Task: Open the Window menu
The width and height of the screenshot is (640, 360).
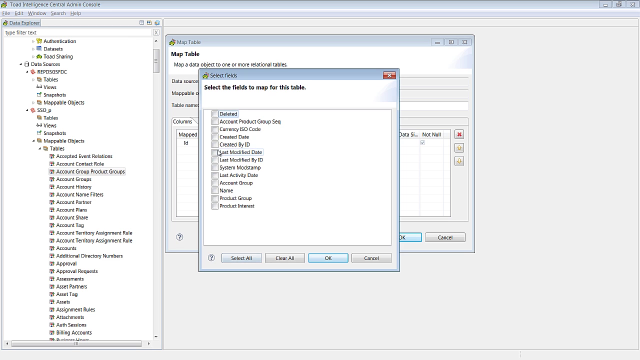Action: [37, 13]
